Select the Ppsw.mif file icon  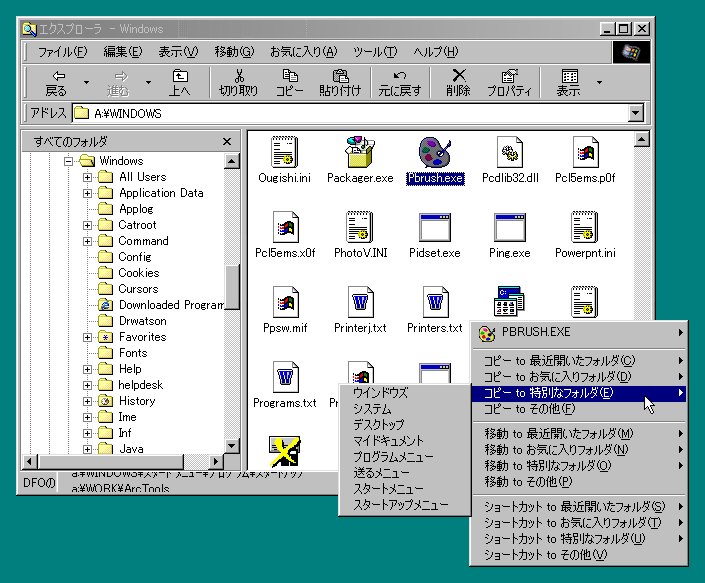tap(286, 303)
